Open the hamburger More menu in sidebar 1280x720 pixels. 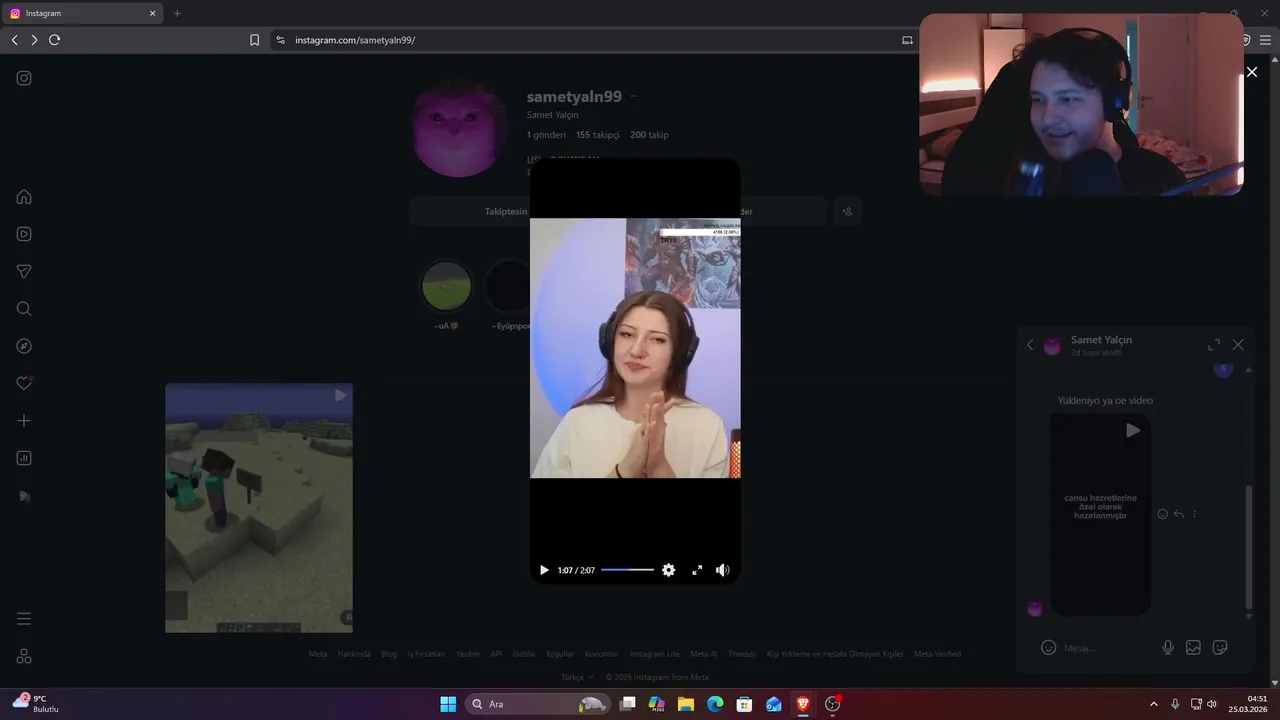24,619
